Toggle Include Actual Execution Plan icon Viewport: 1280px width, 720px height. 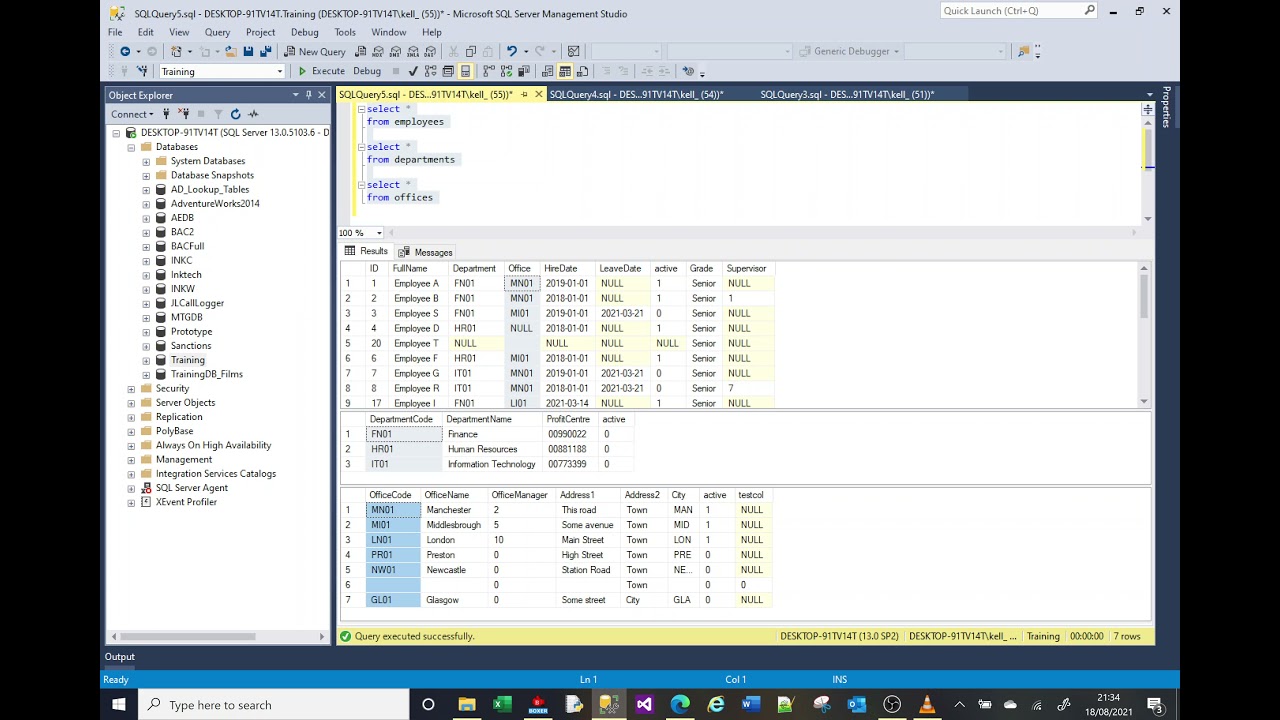(x=488, y=71)
